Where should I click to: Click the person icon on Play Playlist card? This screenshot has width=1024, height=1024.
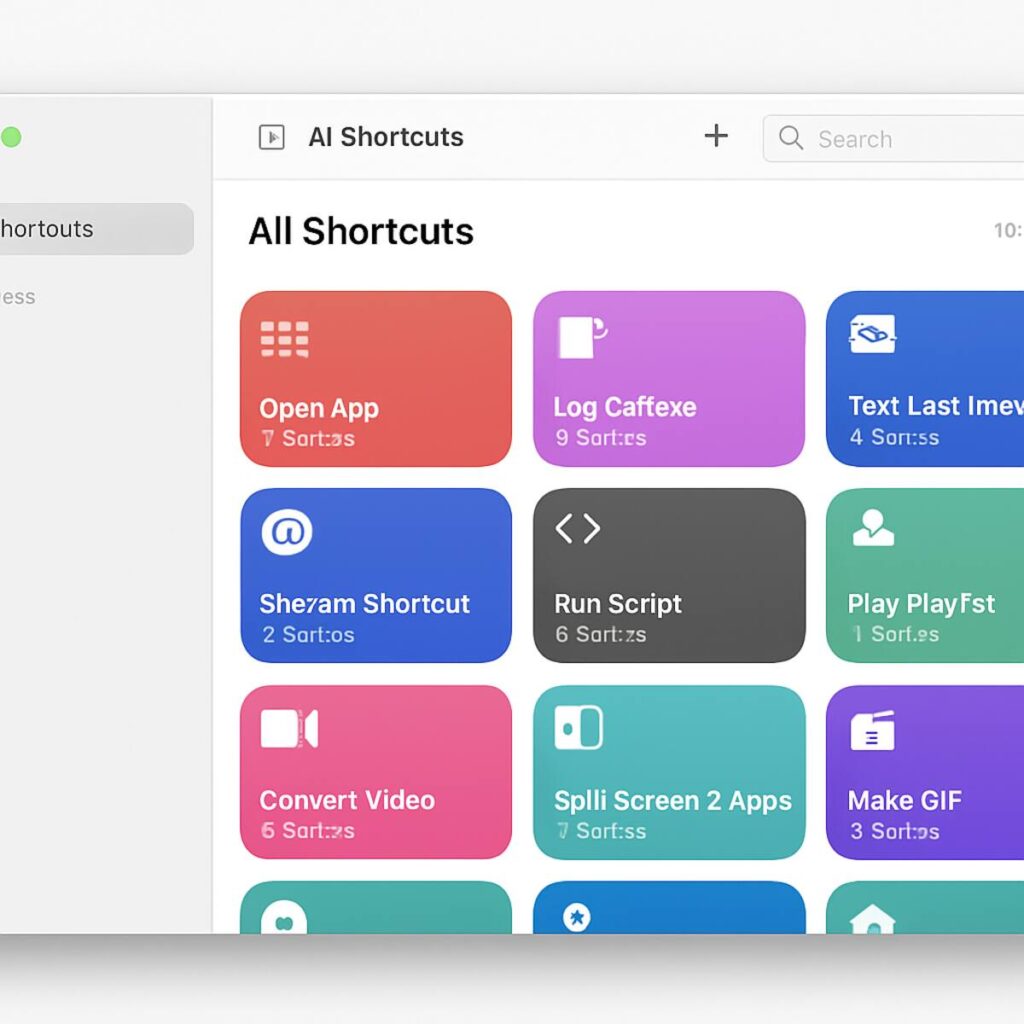[x=873, y=528]
